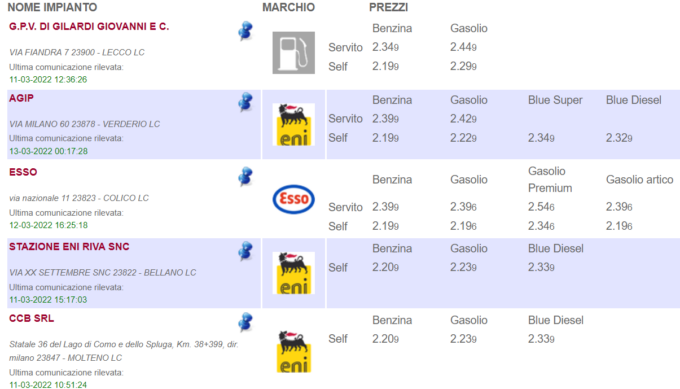Click the MARCHIO column header
The width and height of the screenshot is (680, 389).
click(x=288, y=7)
